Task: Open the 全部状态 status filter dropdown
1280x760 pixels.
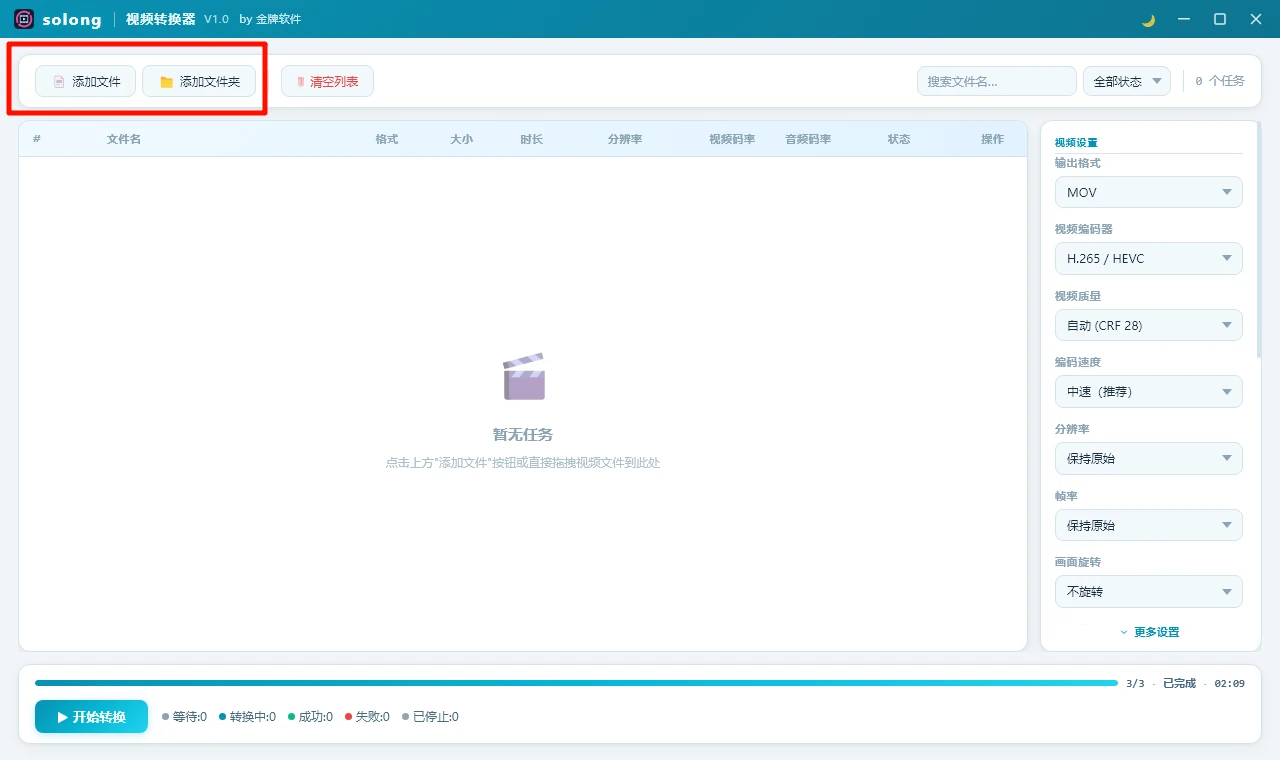Action: (1126, 81)
